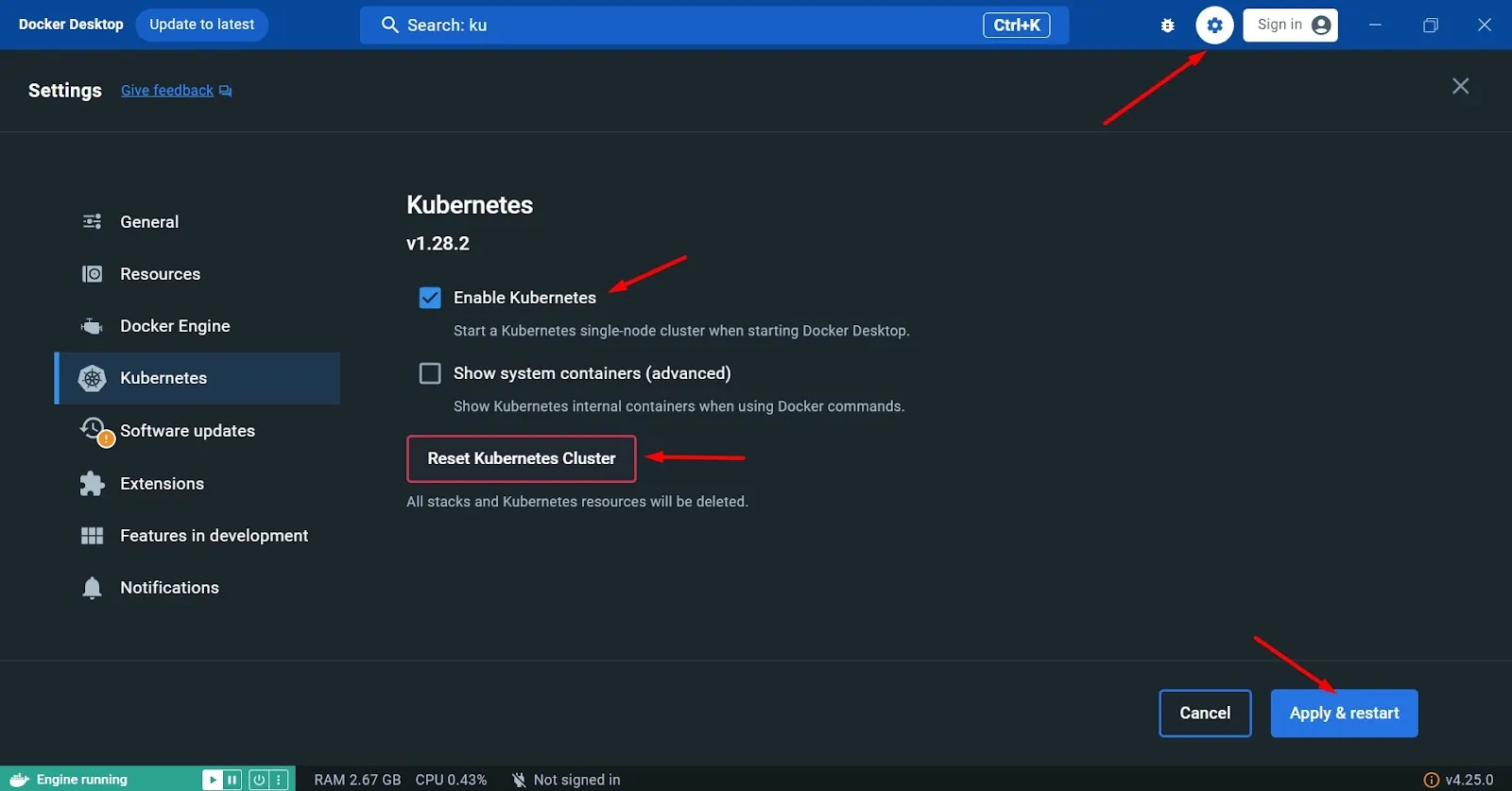Image resolution: width=1512 pixels, height=791 pixels.
Task: Open the Resources settings section
Action: 198,274
